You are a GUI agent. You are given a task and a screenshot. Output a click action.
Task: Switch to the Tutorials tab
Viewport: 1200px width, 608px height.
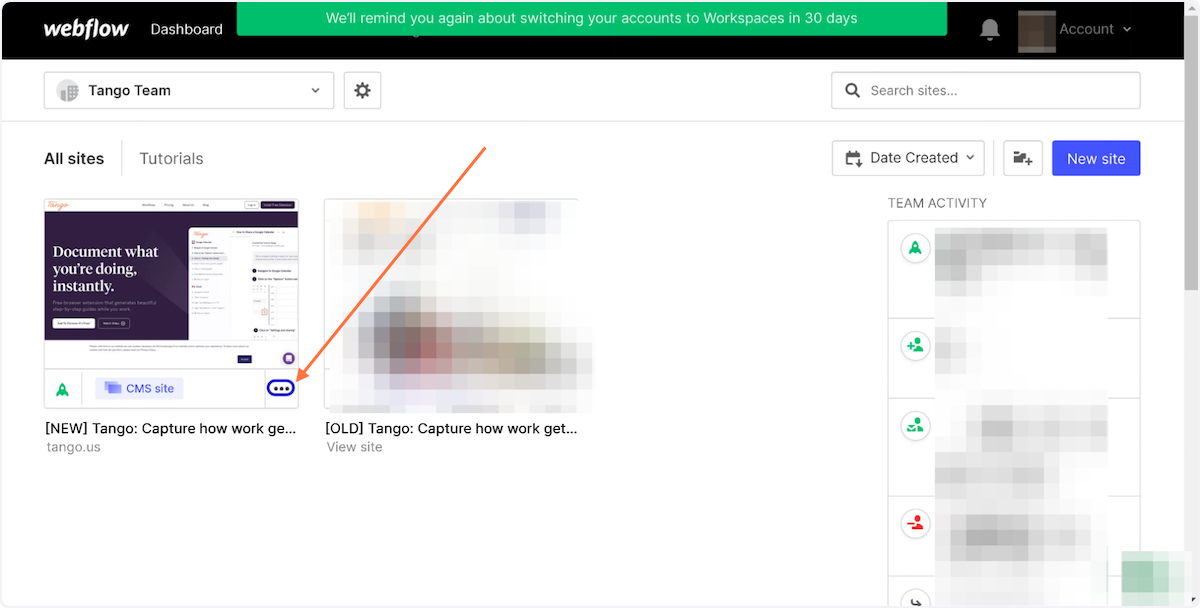tap(171, 158)
